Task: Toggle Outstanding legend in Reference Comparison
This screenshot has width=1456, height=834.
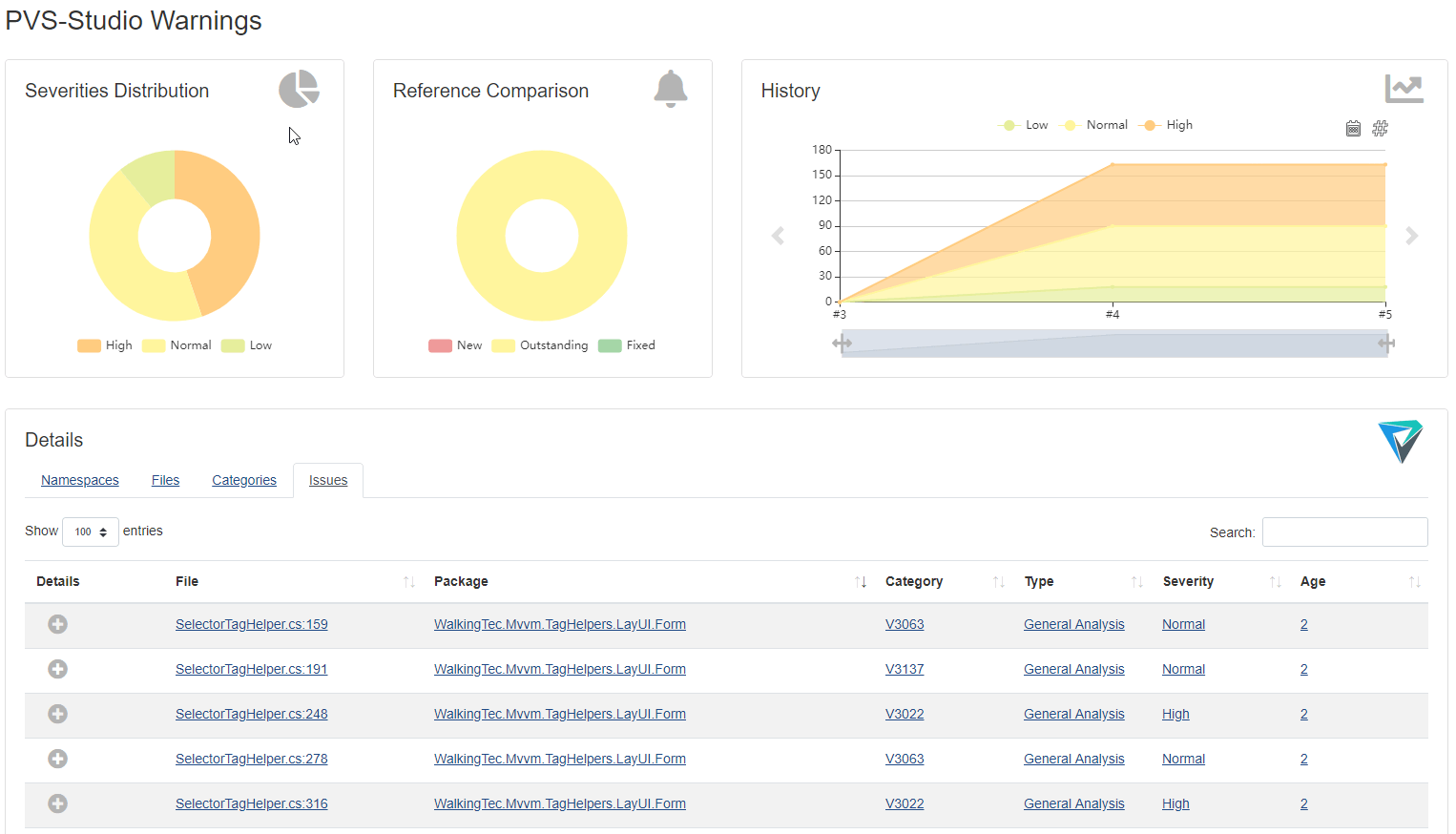Action: tap(540, 345)
